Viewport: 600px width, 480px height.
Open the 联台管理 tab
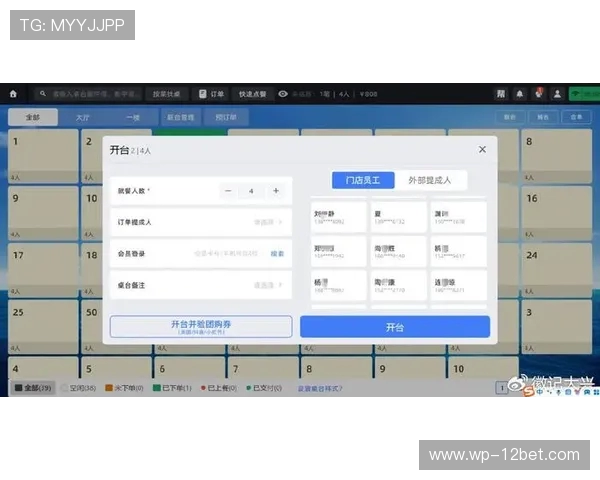(x=181, y=117)
